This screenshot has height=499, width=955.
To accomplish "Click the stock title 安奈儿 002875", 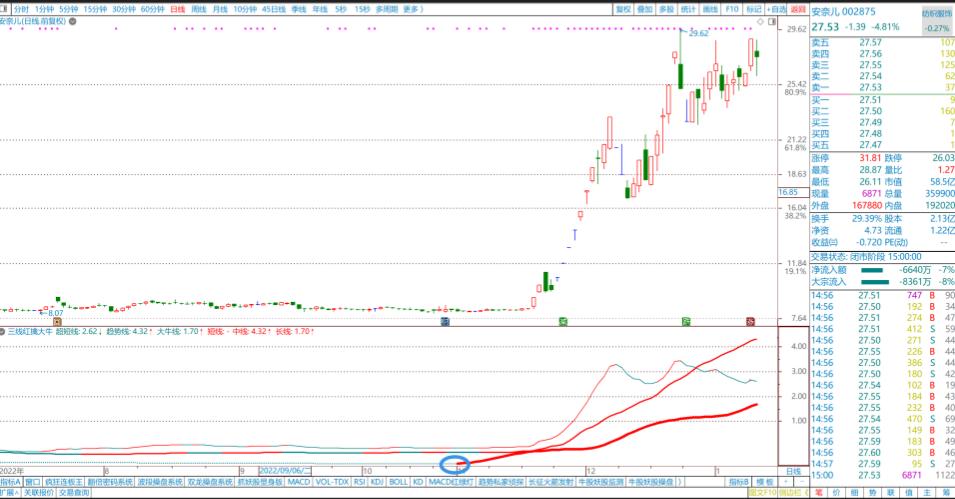I will tap(844, 12).
